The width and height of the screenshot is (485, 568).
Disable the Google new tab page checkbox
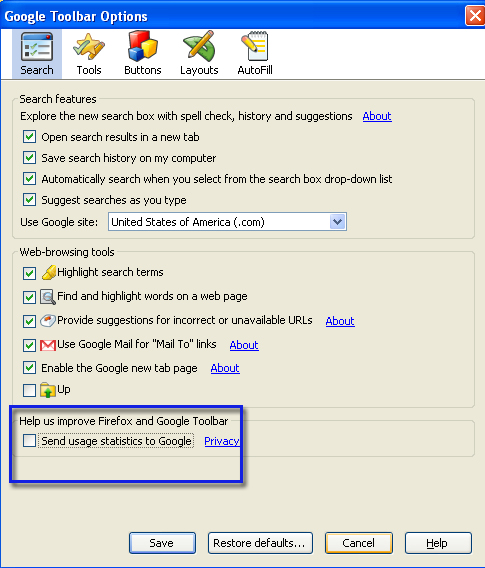click(x=29, y=368)
